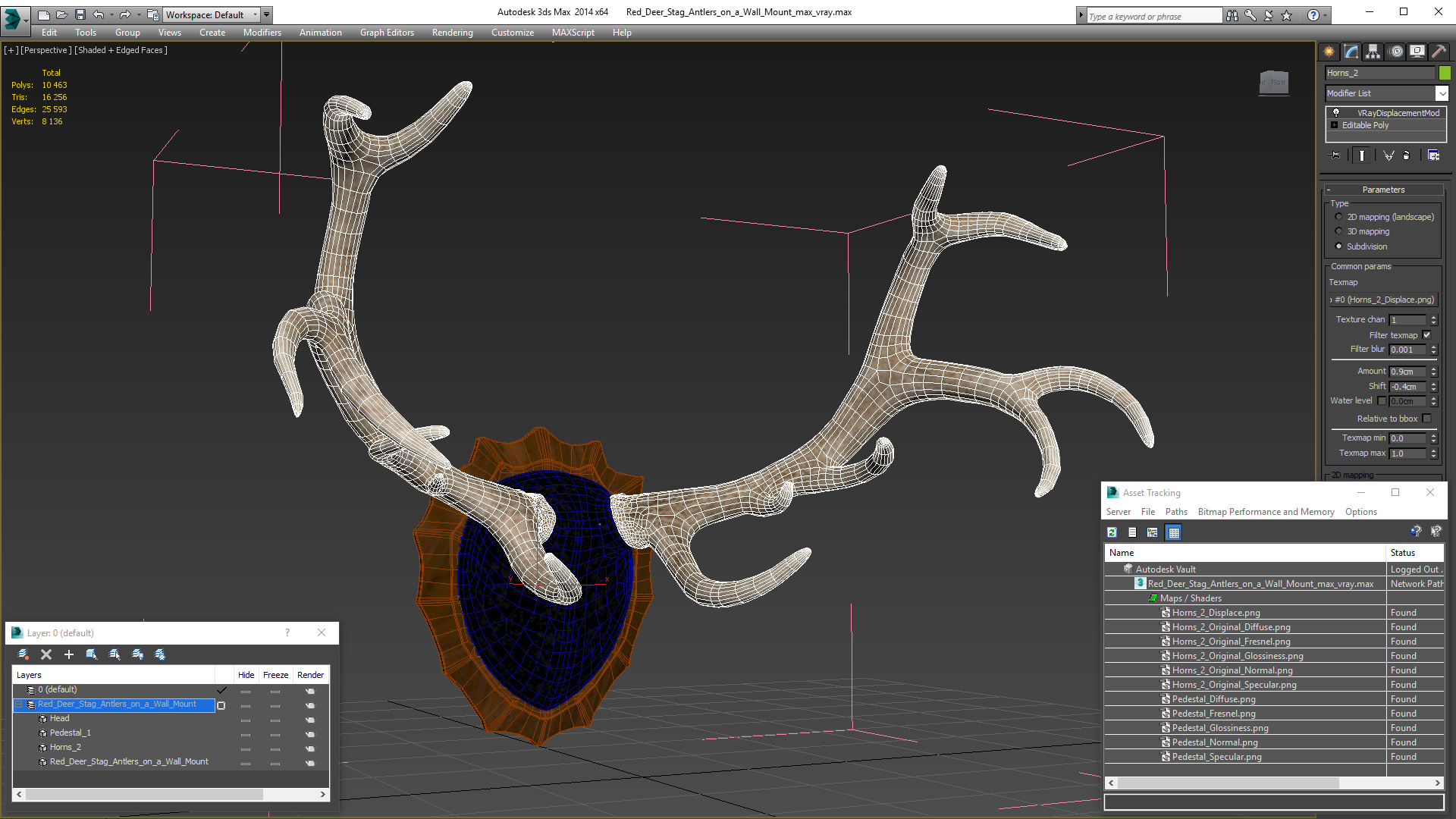Click Add Selected Objects plus icon

69,654
